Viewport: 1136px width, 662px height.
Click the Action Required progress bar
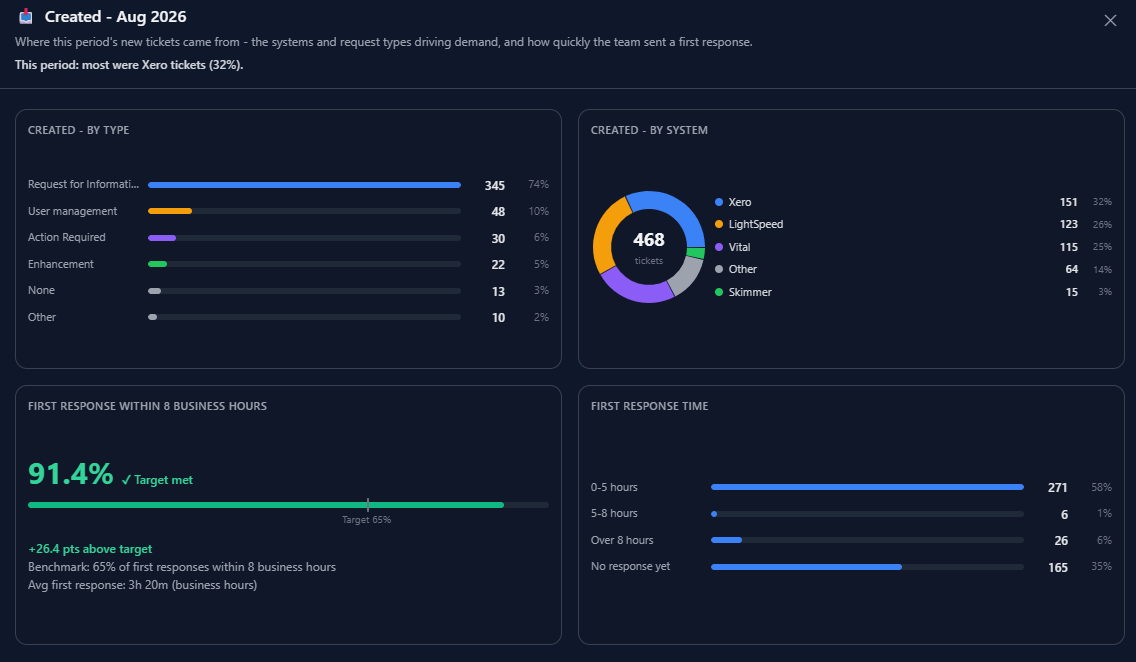tap(304, 238)
